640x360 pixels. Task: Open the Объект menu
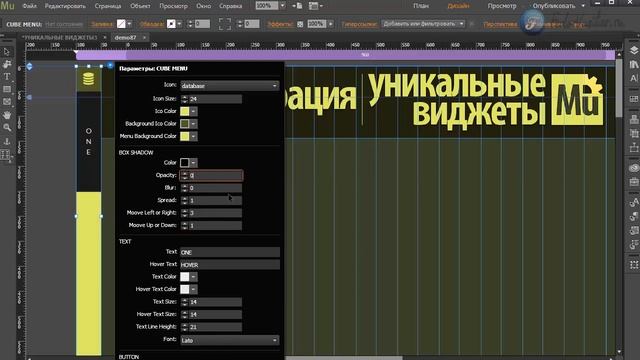[140, 6]
